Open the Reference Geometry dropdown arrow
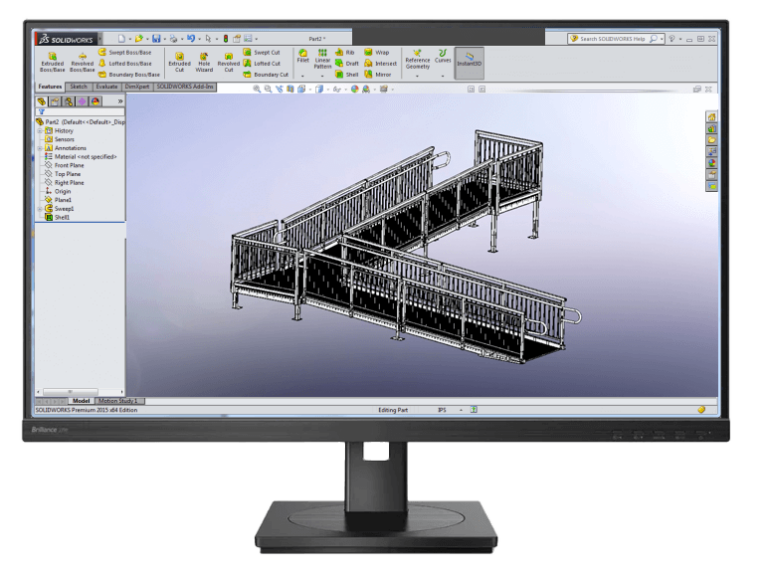The height and width of the screenshot is (575, 768). [417, 76]
